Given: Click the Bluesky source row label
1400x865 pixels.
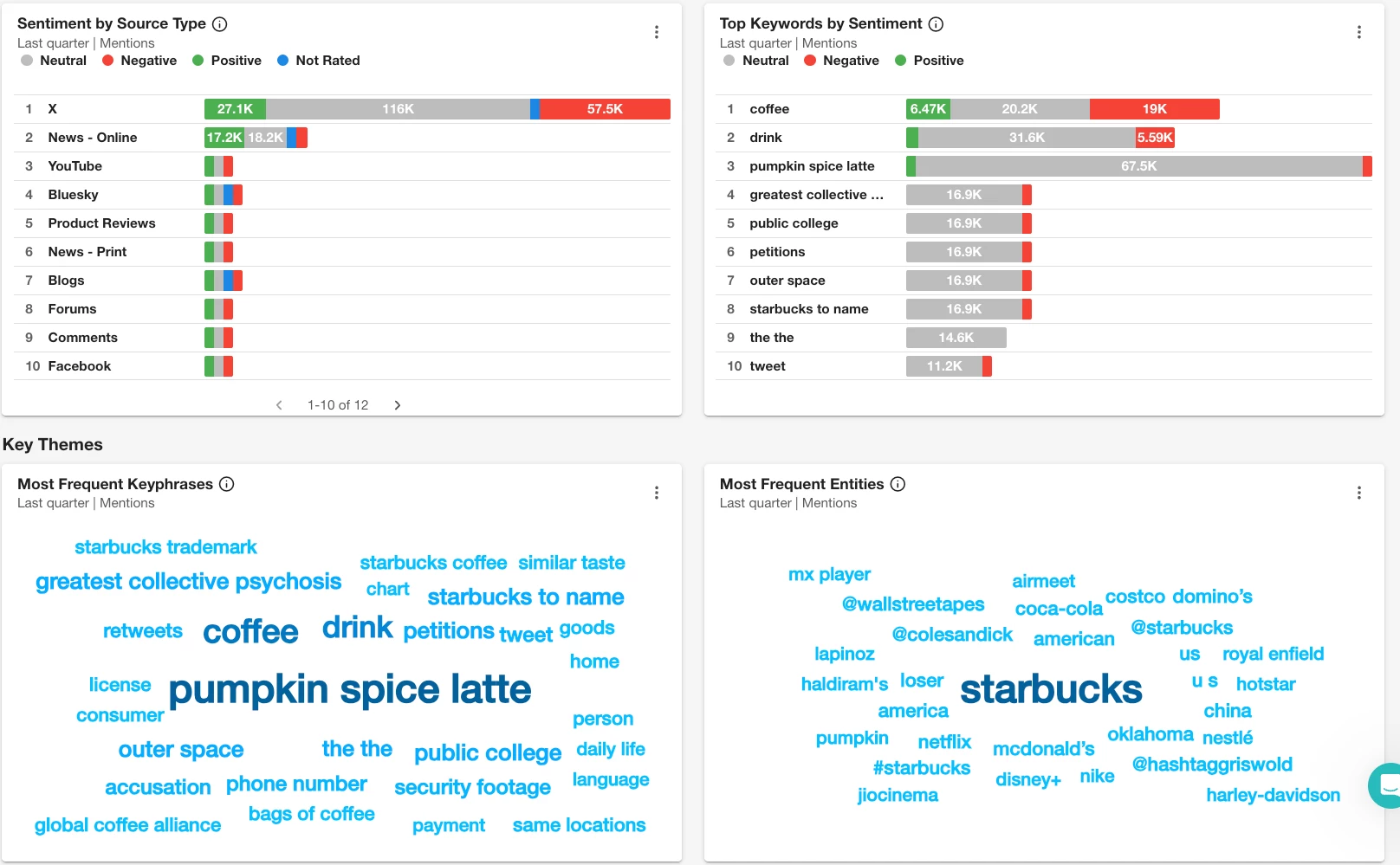Looking at the screenshot, I should click(74, 195).
